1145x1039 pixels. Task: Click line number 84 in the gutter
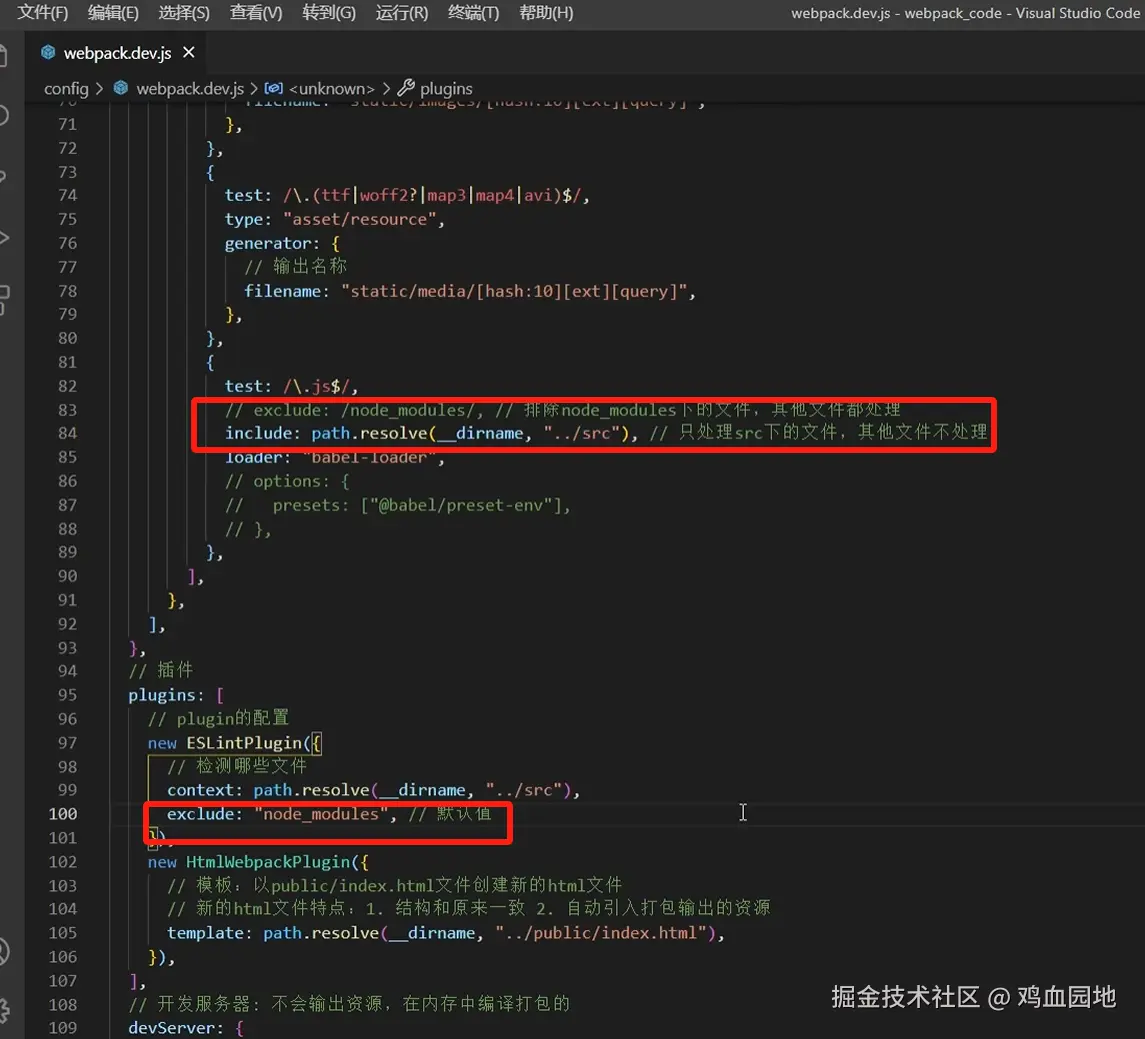coord(67,433)
